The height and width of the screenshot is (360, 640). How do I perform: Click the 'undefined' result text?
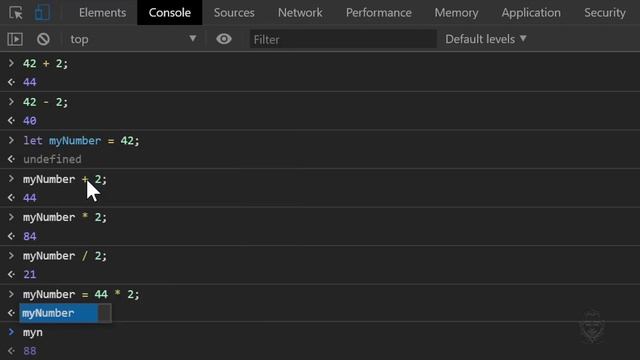[52, 159]
